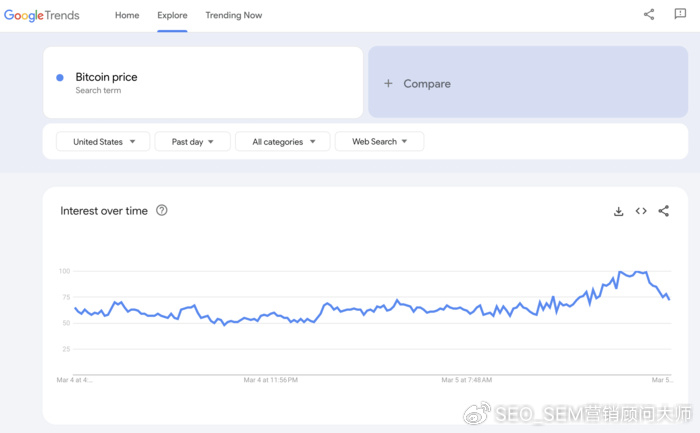Click the Mar 4 at 11:56 PM axis label
The width and height of the screenshot is (700, 433).
[271, 380]
